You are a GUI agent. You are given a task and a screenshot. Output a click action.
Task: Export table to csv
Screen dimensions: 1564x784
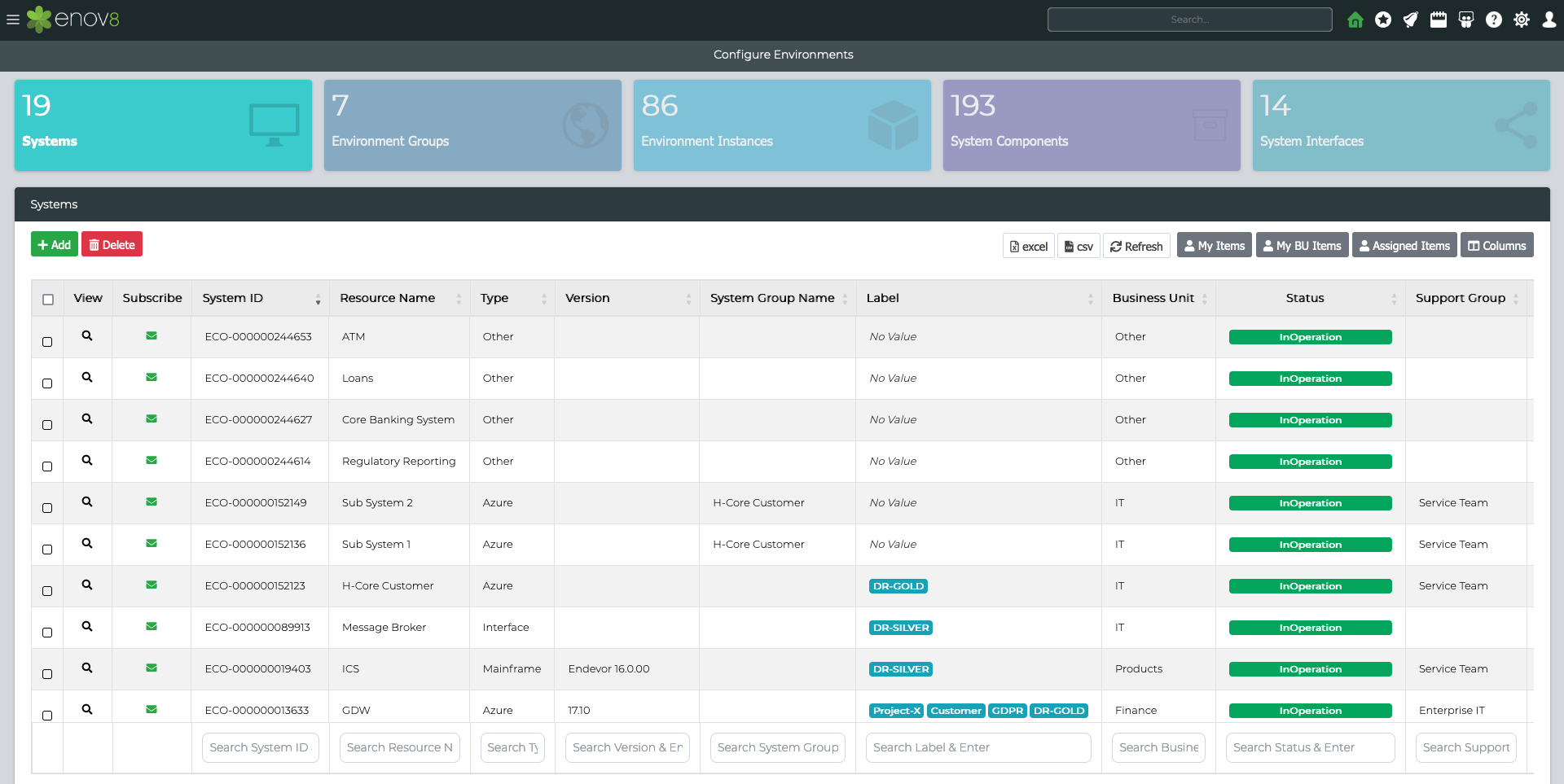[1079, 246]
